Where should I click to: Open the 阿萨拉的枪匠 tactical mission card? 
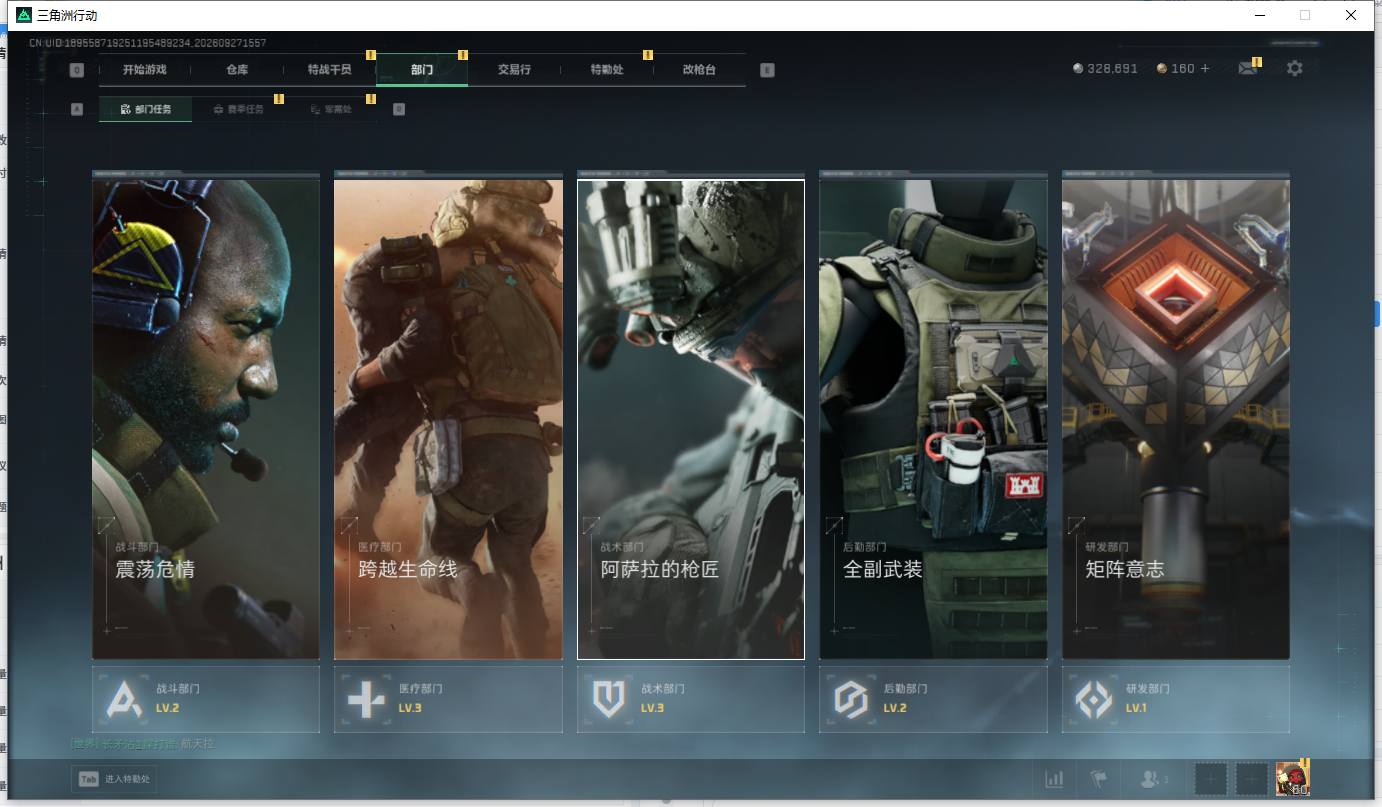click(691, 419)
